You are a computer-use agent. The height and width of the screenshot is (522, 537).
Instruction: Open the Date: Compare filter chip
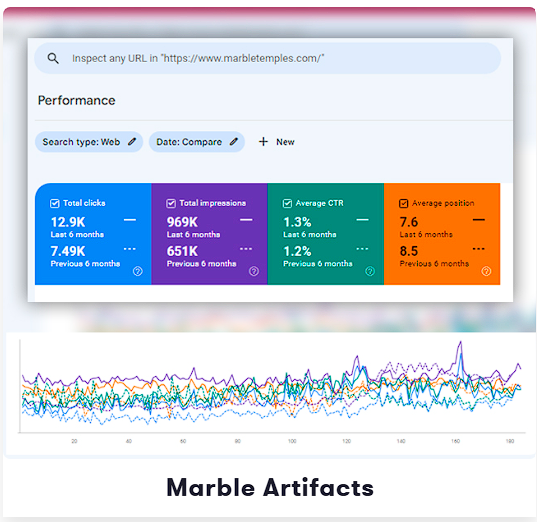197,141
